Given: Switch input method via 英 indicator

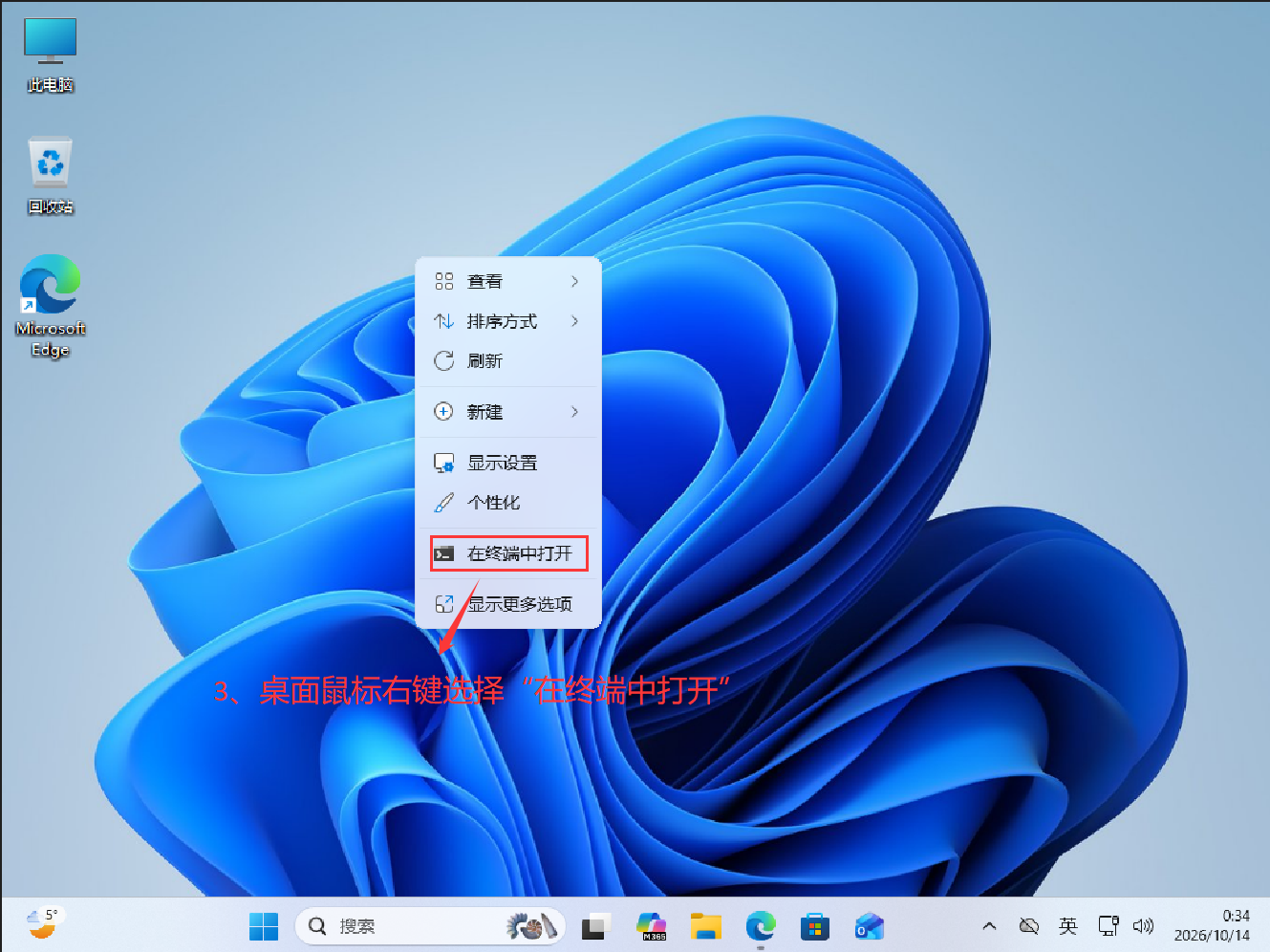Looking at the screenshot, I should (1068, 925).
